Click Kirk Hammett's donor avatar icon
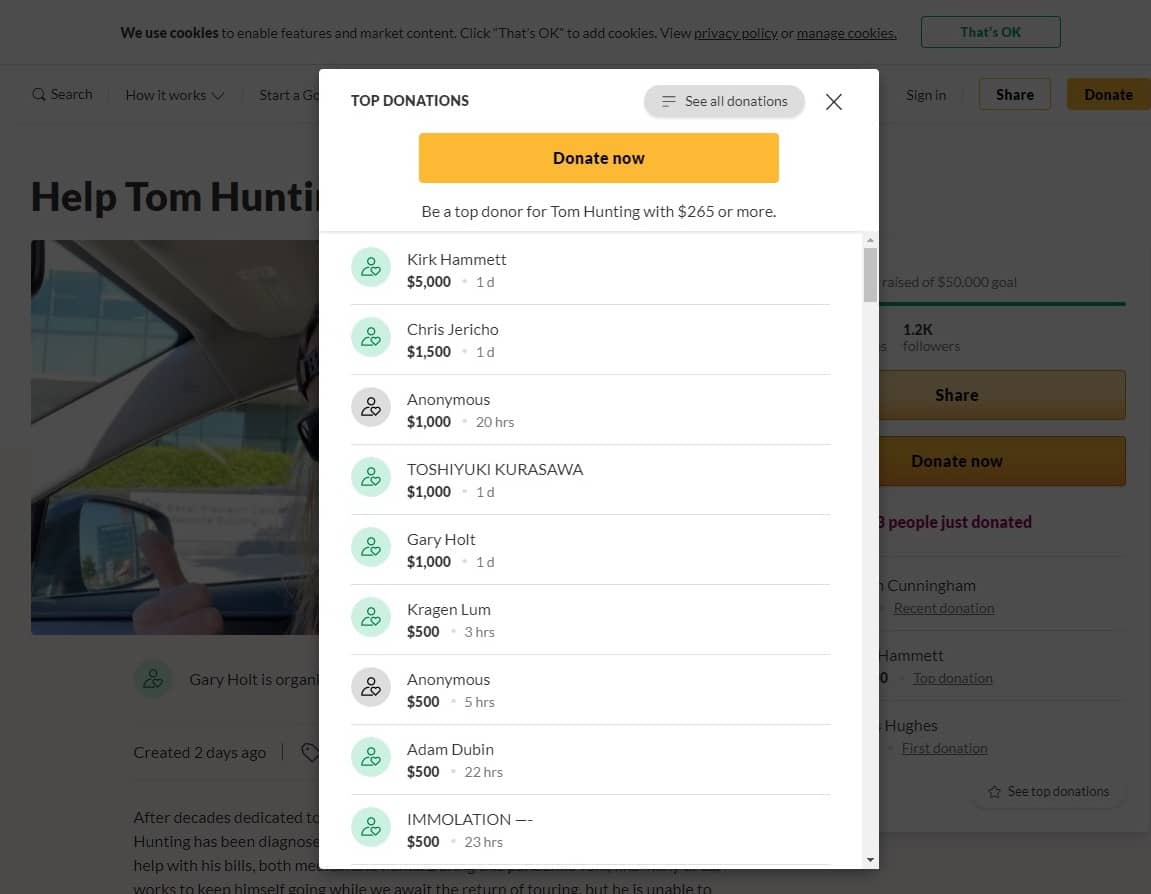 click(x=371, y=267)
